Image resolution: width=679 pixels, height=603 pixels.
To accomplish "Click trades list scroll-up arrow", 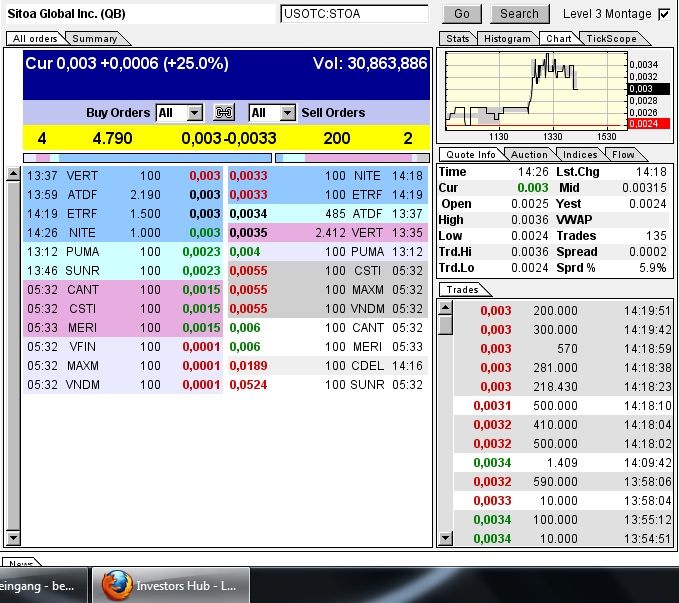I will (445, 307).
